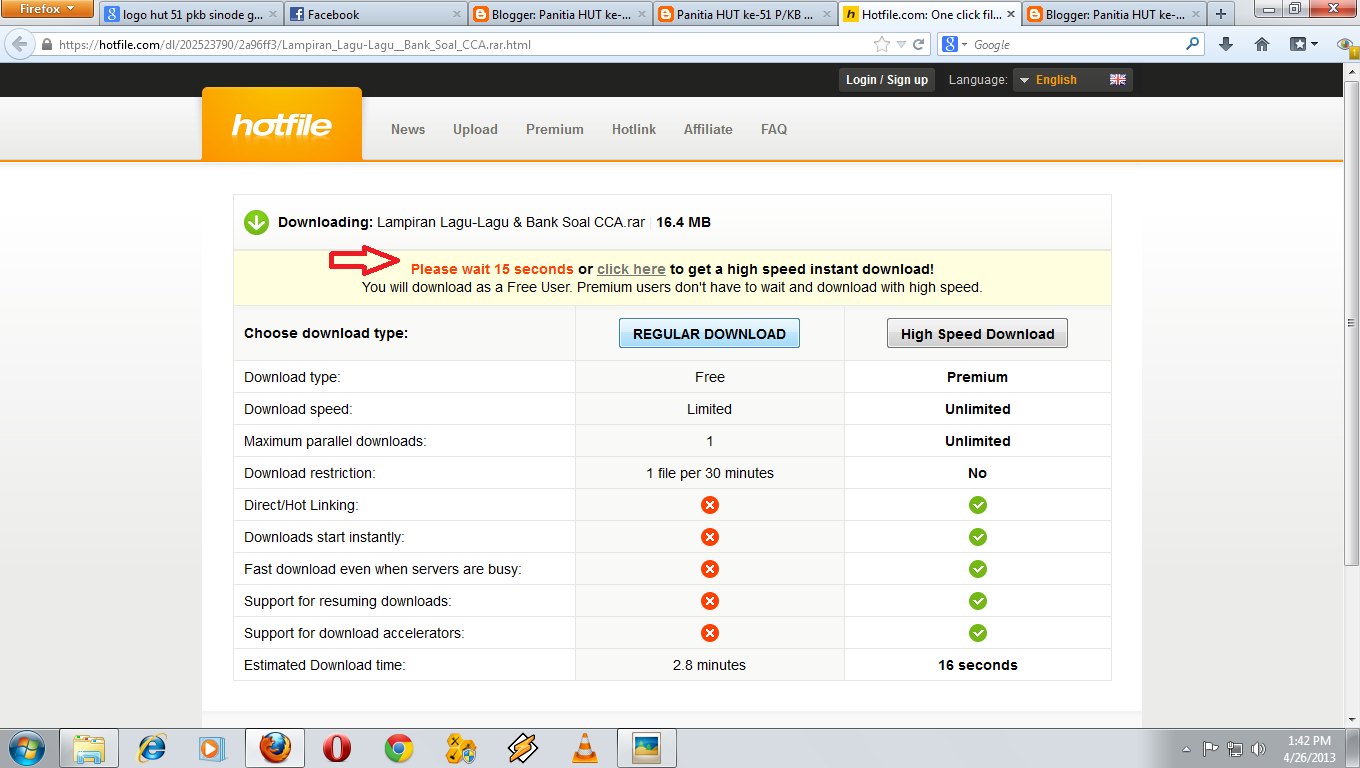Bookmark this page with the star icon
Viewport: 1360px width, 768px height.
coord(881,44)
